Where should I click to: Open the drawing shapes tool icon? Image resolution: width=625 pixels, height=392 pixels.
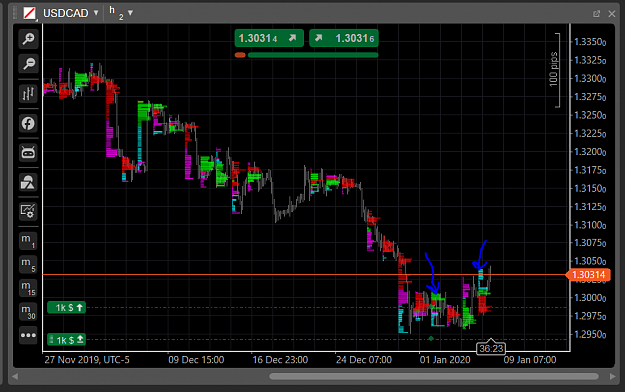tap(28, 182)
